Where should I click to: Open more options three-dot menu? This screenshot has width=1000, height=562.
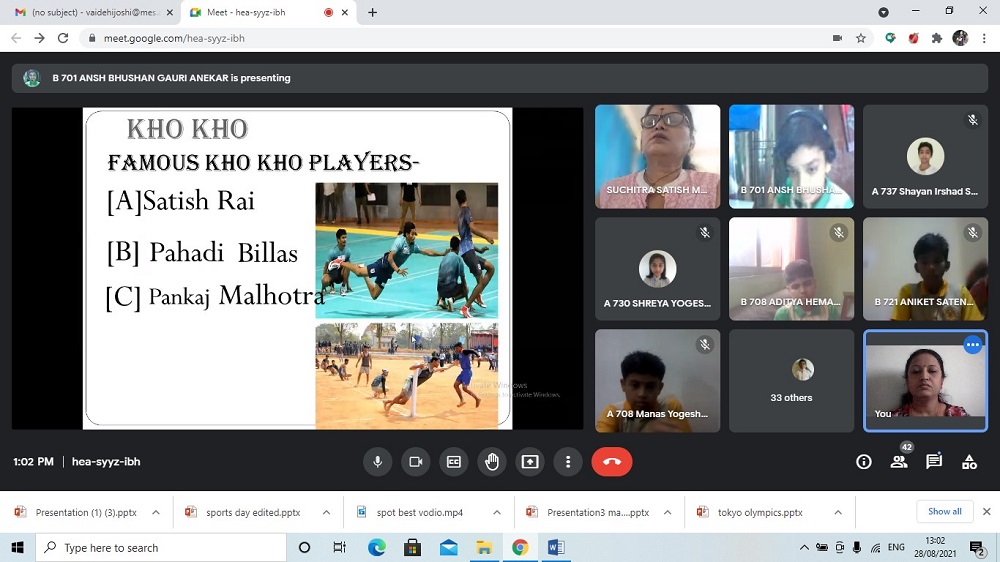pyautogui.click(x=568, y=461)
